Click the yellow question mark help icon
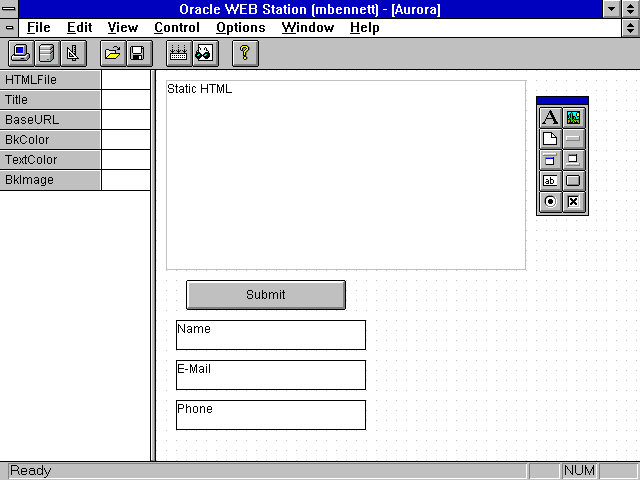 coord(244,53)
